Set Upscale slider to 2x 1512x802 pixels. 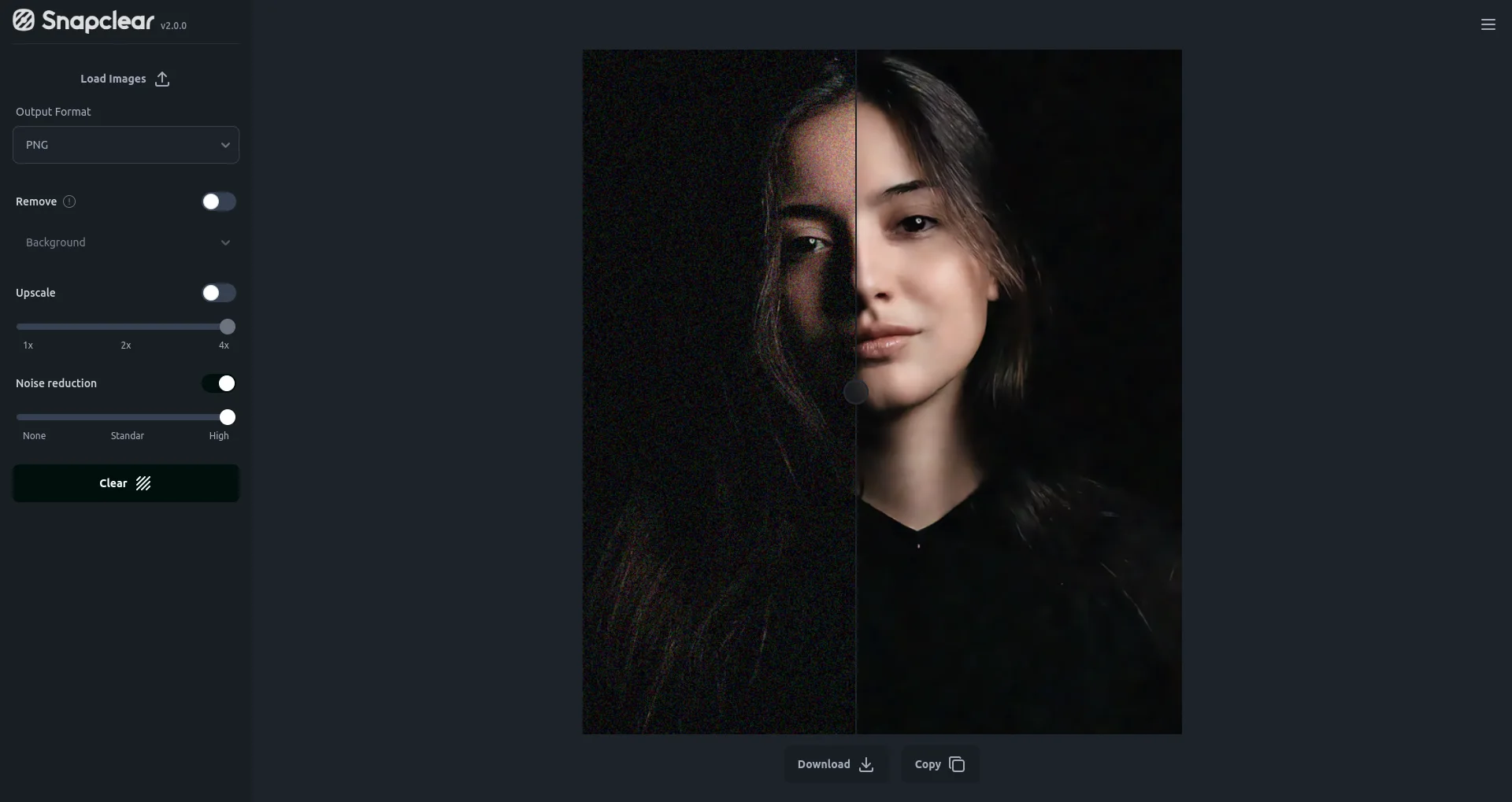coord(126,327)
